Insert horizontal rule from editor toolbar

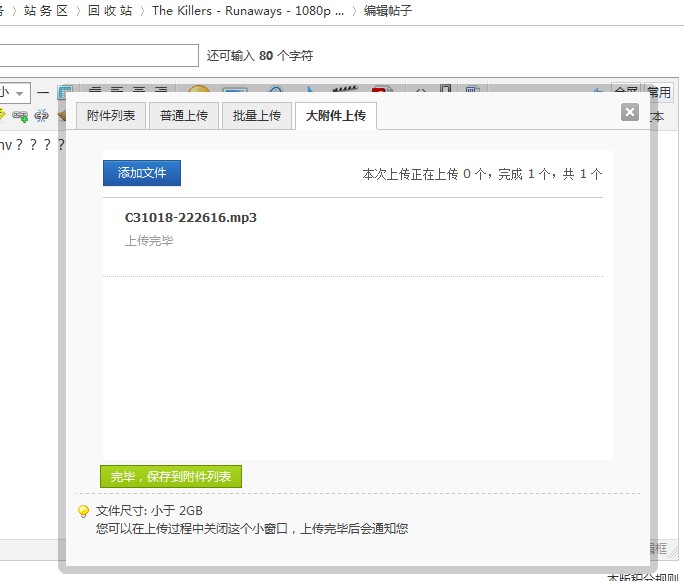(x=43, y=92)
